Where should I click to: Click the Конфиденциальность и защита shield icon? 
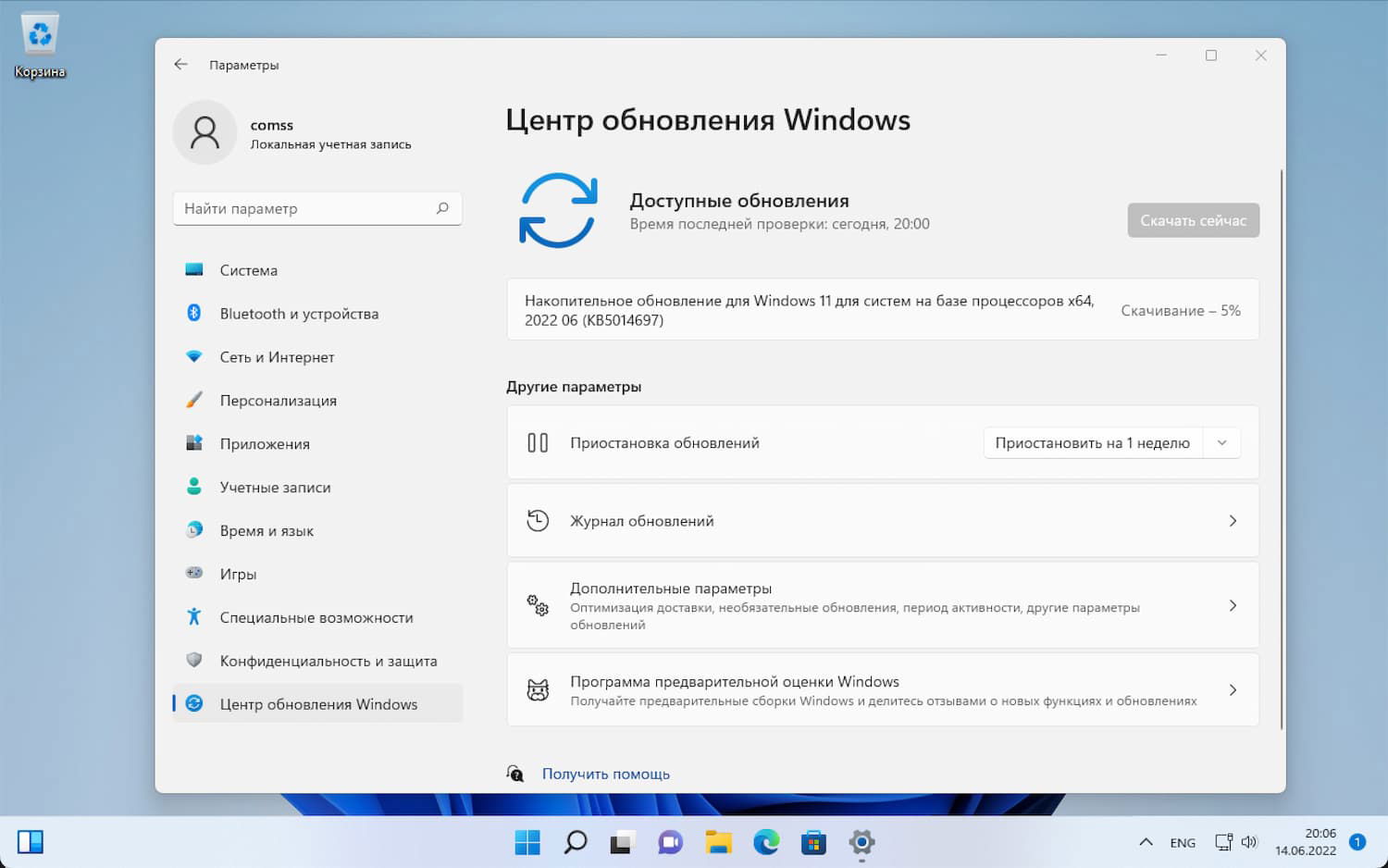pos(194,661)
